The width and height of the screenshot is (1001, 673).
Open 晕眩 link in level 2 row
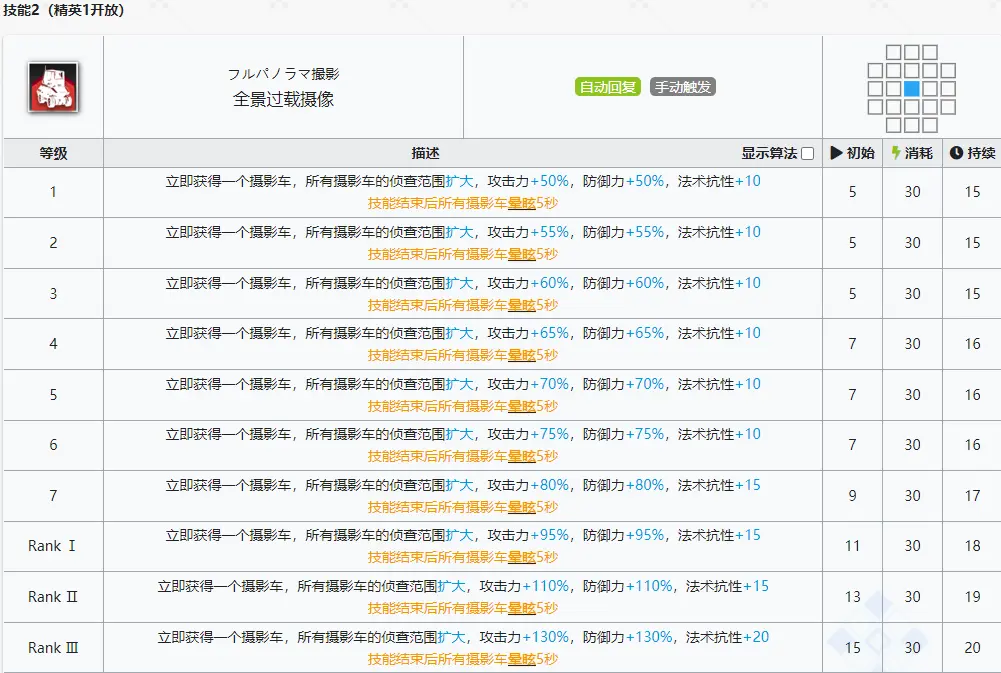point(522,254)
